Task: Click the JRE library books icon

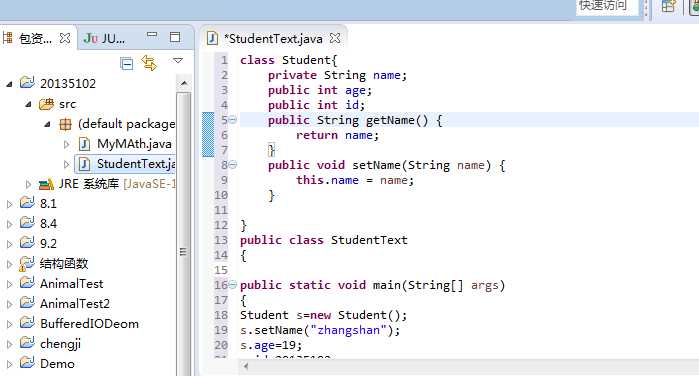Action: pyautogui.click(x=46, y=184)
